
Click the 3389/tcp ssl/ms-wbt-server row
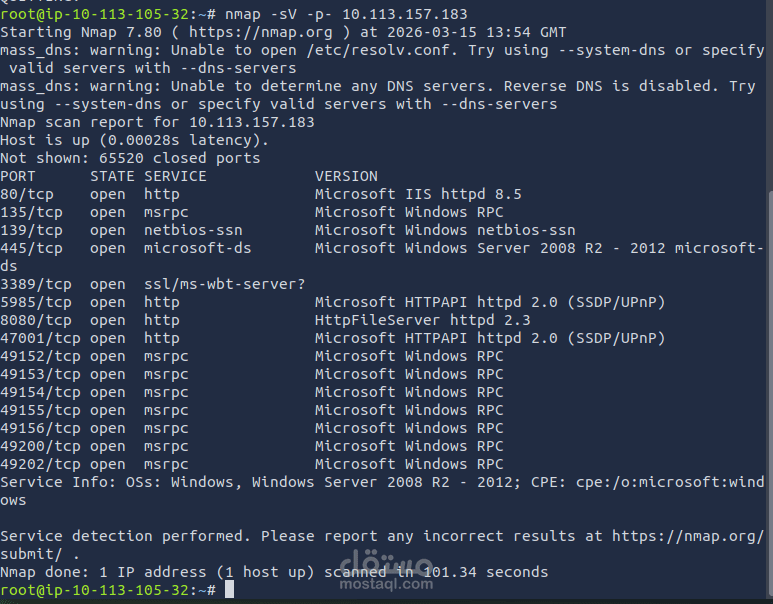[153, 284]
